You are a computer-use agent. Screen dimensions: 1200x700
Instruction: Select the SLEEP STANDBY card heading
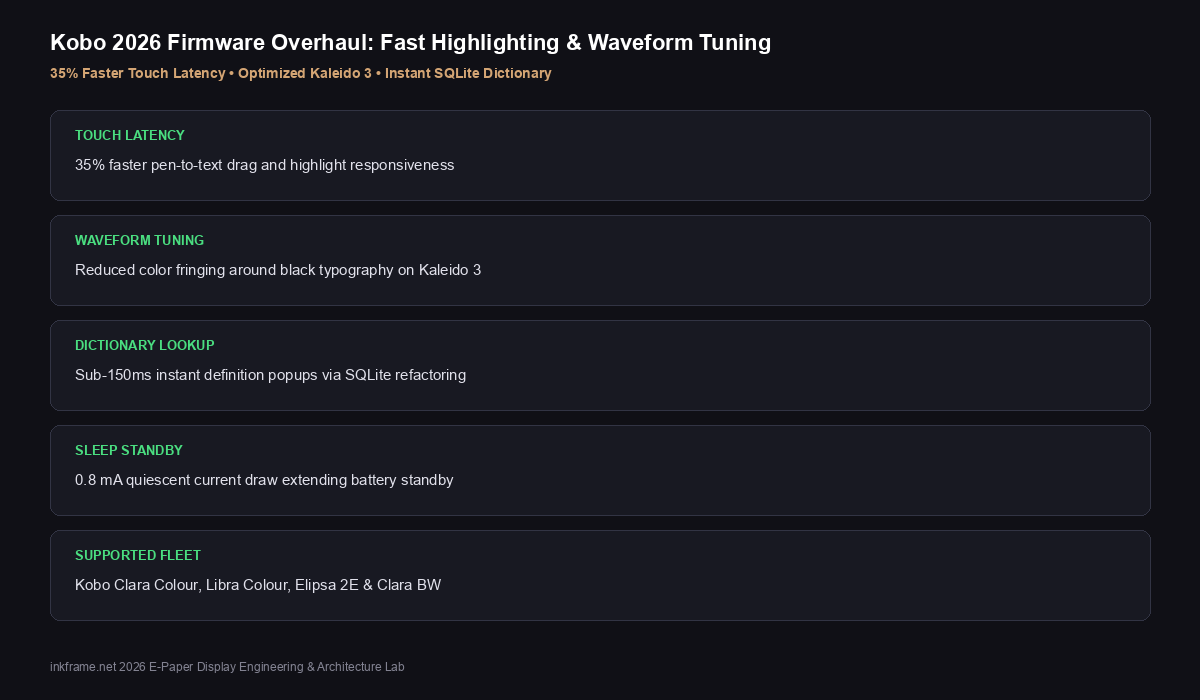[x=129, y=450]
